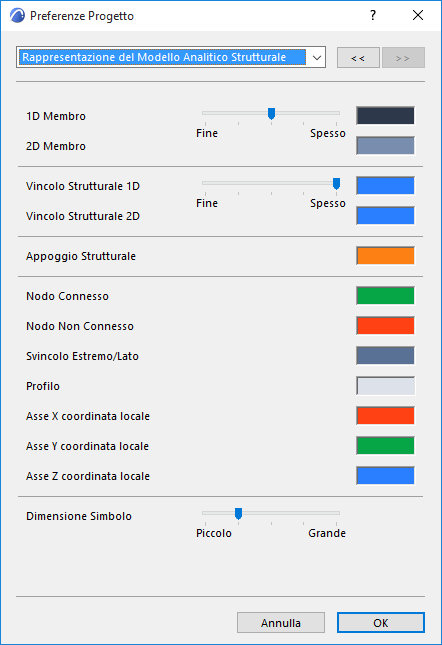Change the Asse X coordinata locale color
442x645 pixels.
click(x=385, y=416)
